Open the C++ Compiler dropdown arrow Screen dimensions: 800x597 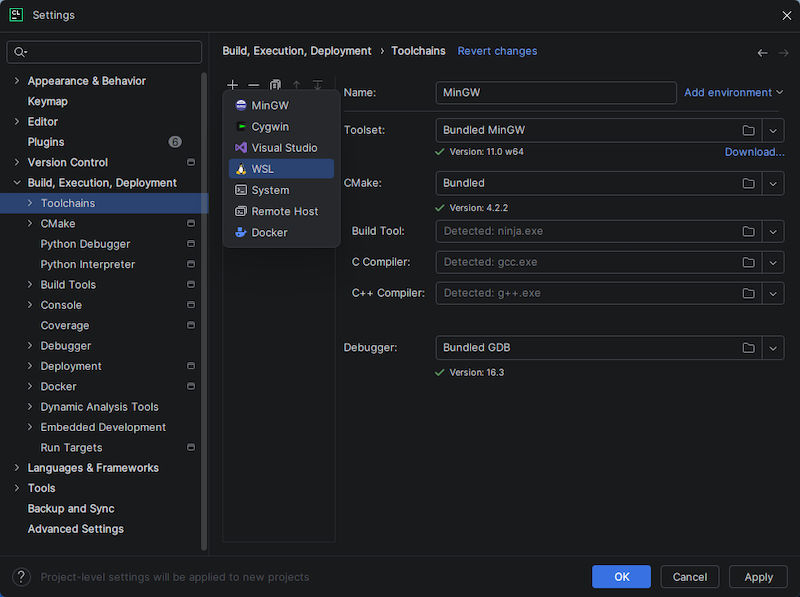click(x=773, y=293)
